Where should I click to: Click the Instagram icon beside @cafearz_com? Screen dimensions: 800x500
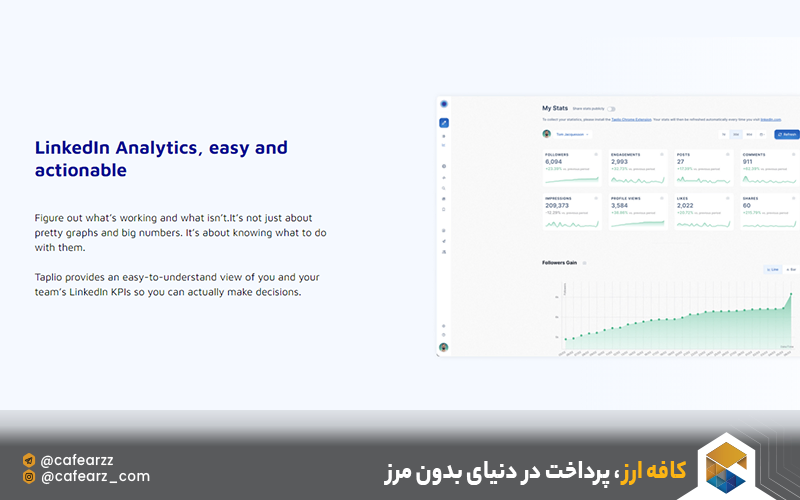[29, 477]
